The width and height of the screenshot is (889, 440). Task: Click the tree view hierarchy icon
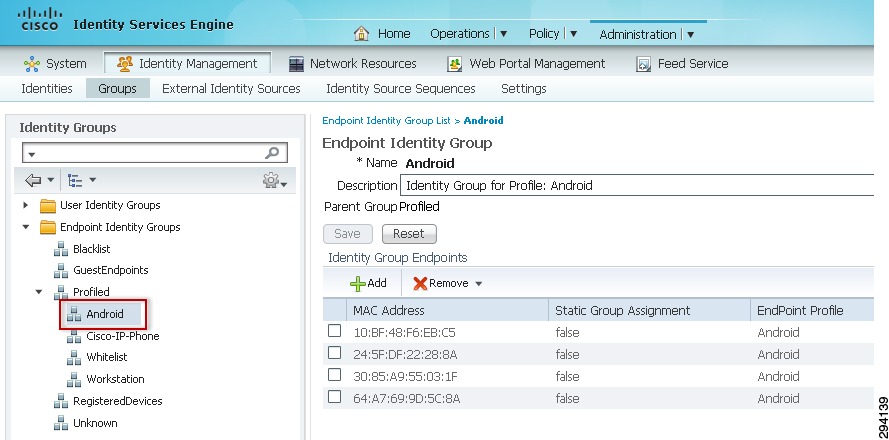click(75, 180)
